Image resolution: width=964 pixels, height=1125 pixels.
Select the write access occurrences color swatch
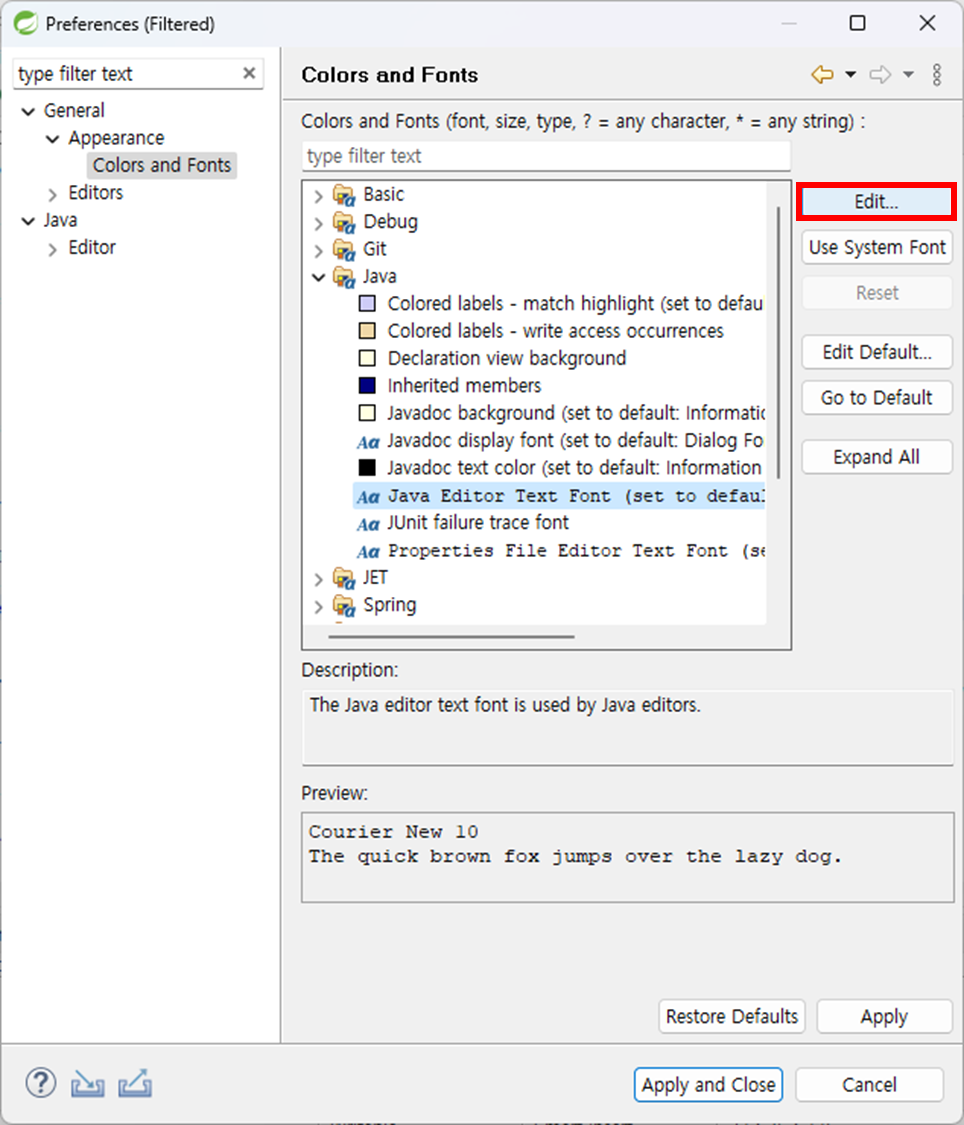tap(367, 331)
